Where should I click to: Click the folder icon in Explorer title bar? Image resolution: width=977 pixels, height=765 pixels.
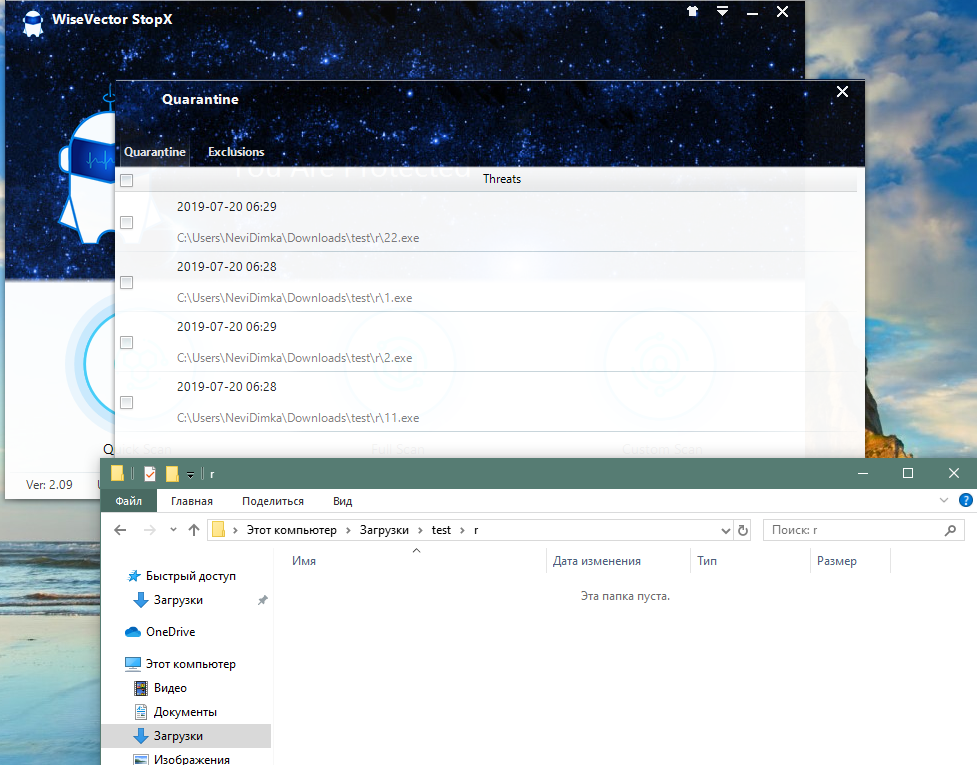(x=118, y=473)
